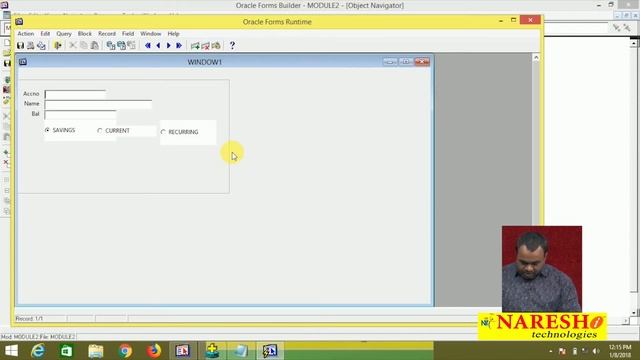Click the Copy icon in the runtime toolbar

84,45
